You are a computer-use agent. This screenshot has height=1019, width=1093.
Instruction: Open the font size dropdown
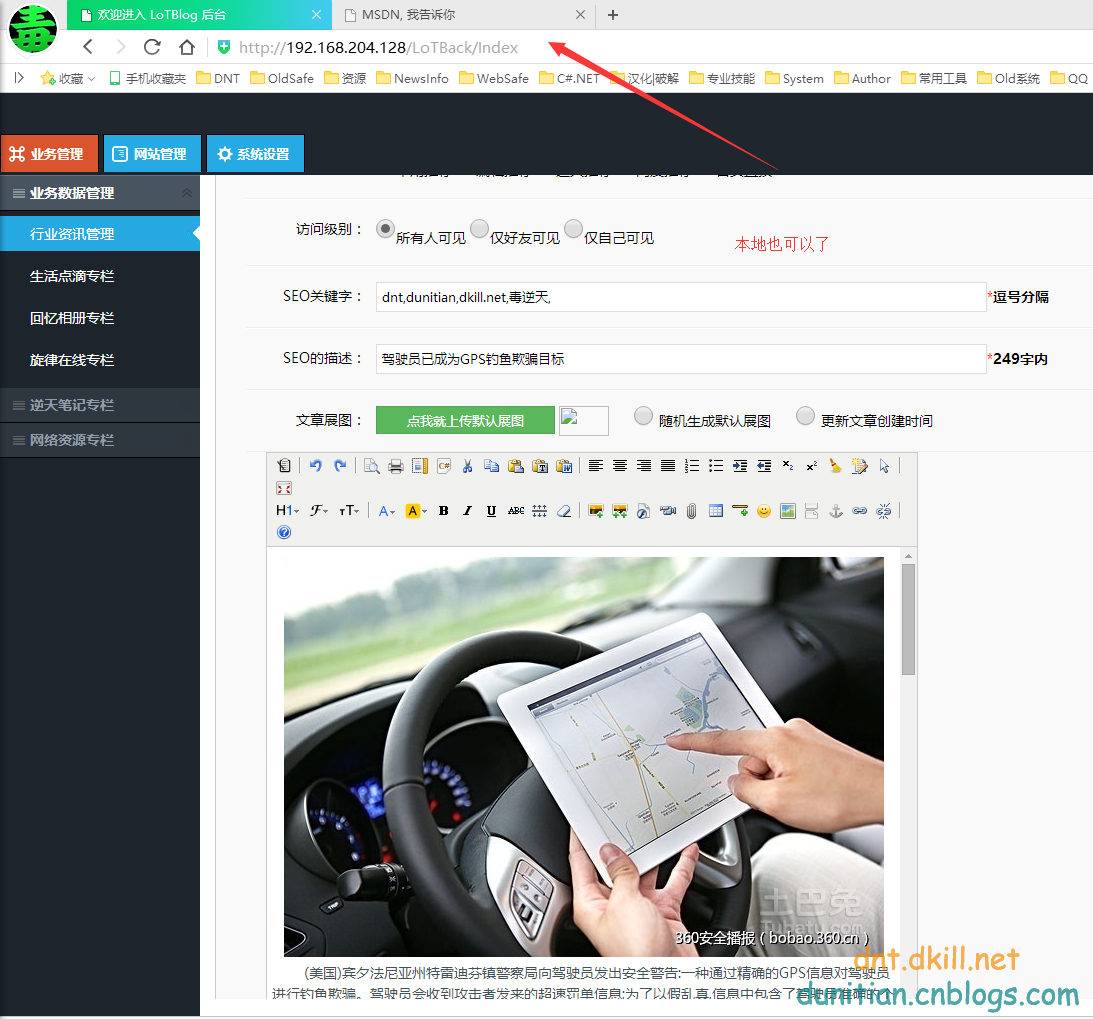(x=349, y=511)
